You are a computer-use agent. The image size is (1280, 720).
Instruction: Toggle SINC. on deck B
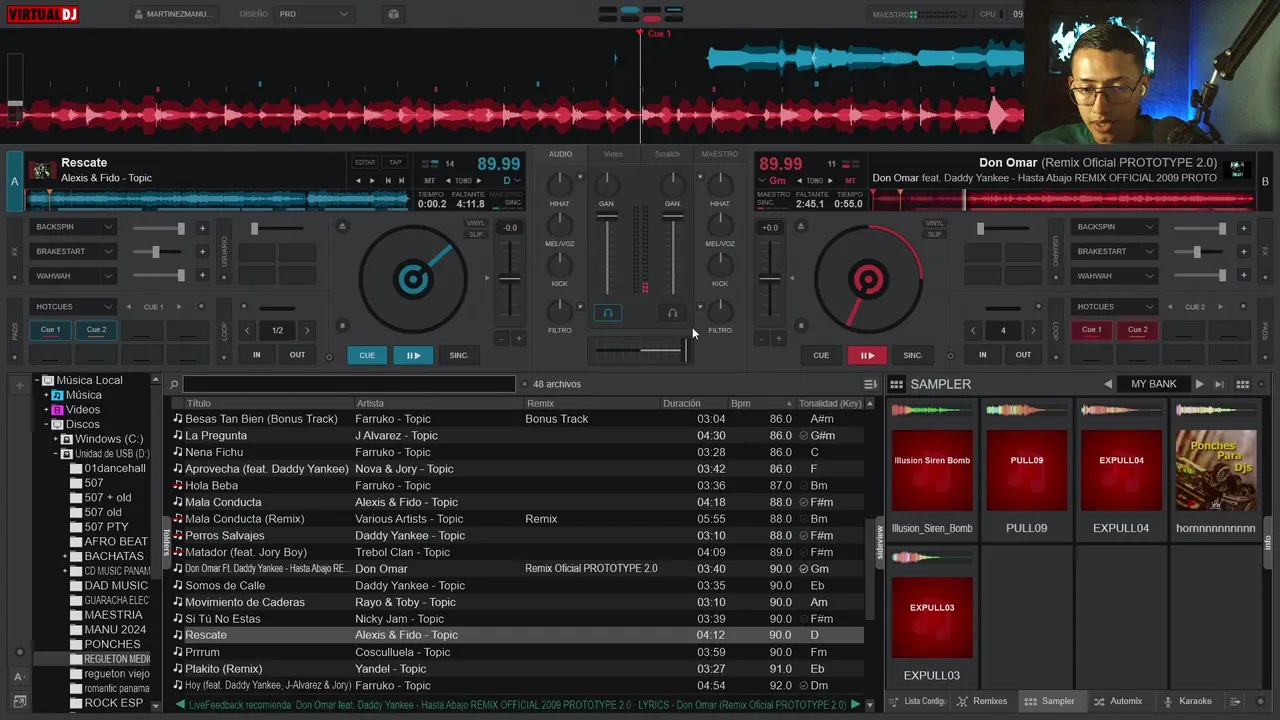tap(913, 355)
